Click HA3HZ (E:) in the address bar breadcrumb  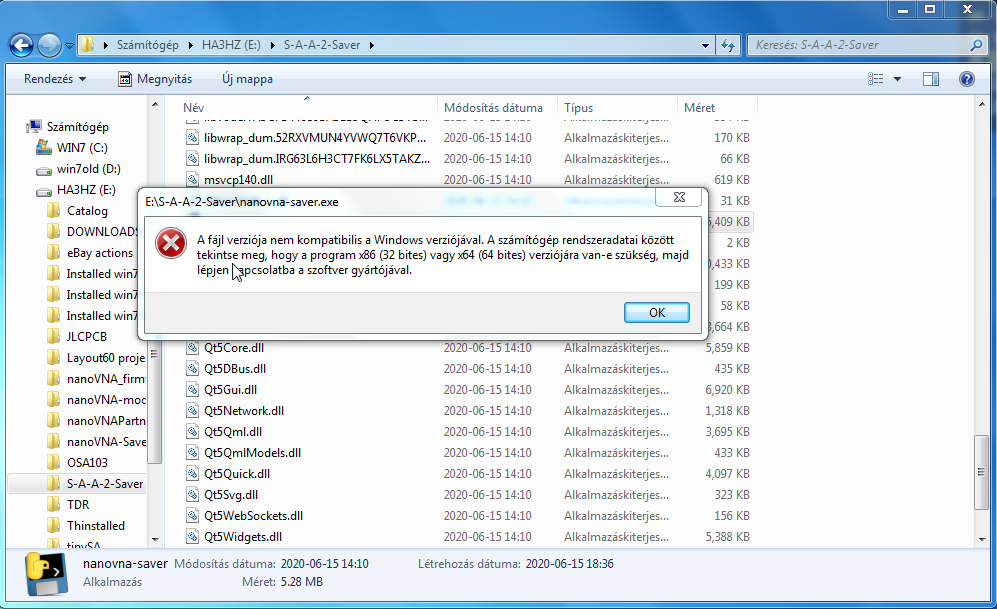click(x=231, y=45)
